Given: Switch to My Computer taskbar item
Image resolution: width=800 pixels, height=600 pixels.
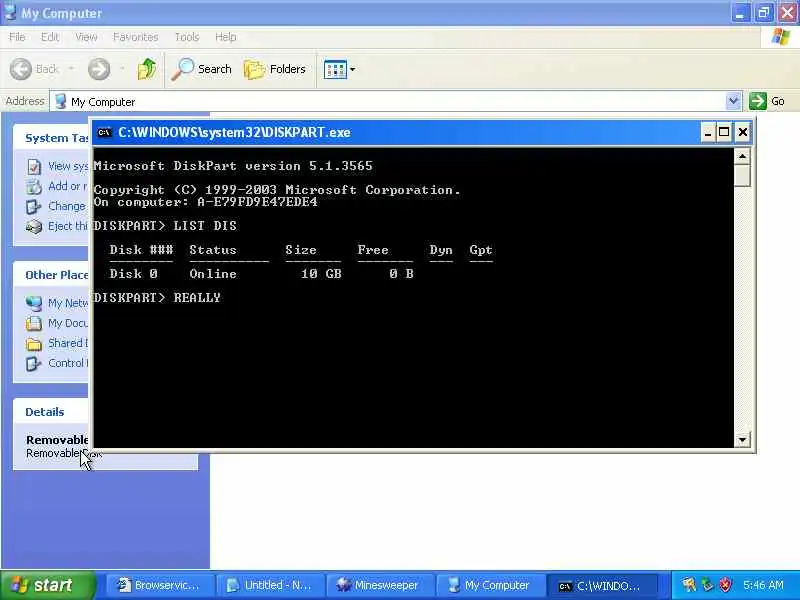Looking at the screenshot, I should (x=491, y=585).
